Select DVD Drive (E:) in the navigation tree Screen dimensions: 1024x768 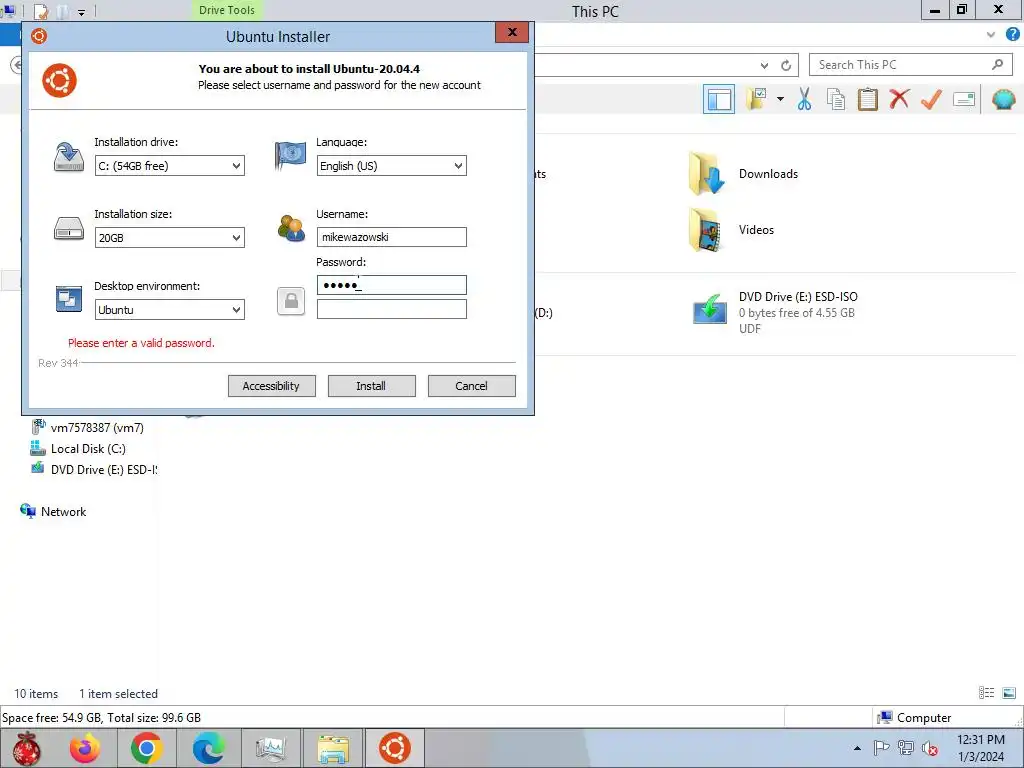pyautogui.click(x=94, y=470)
